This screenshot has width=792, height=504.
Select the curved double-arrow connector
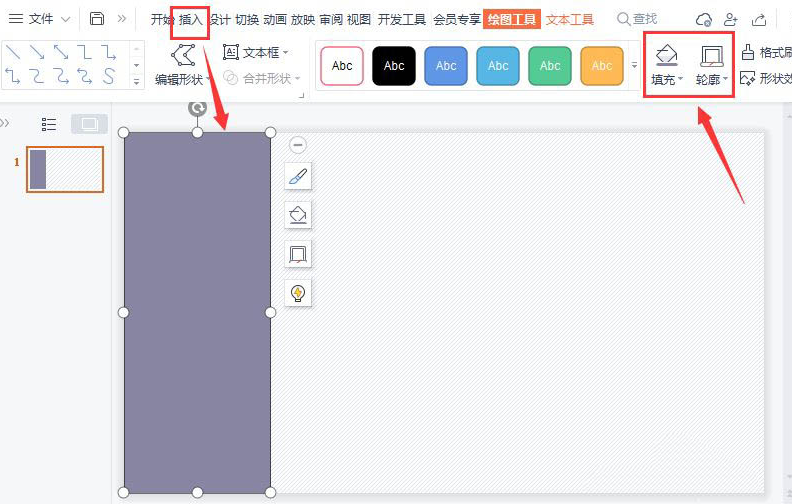[84, 76]
